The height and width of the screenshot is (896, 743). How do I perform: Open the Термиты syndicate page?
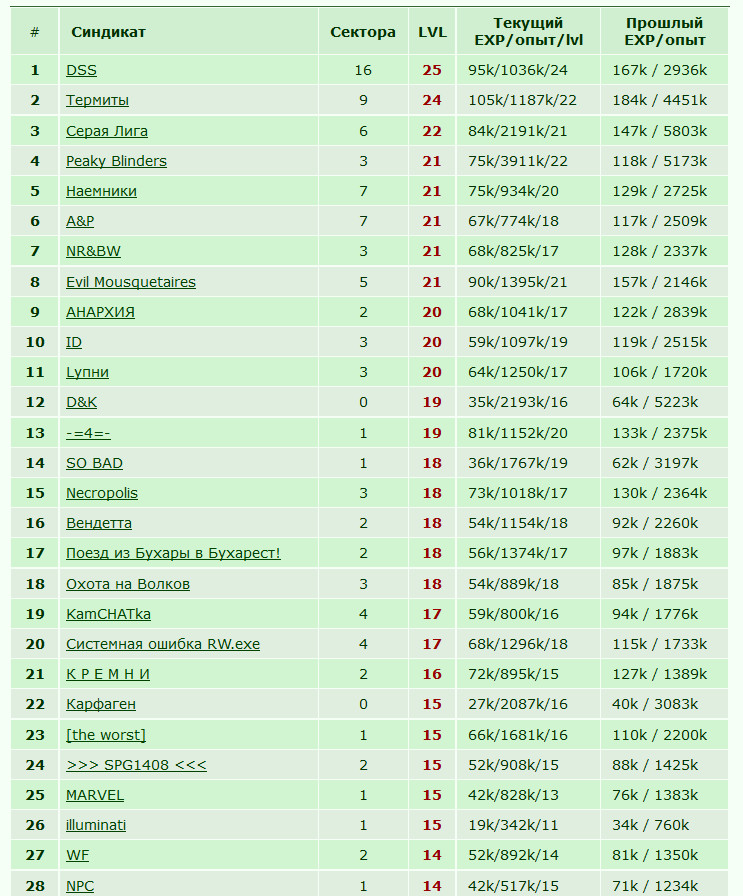(97, 100)
